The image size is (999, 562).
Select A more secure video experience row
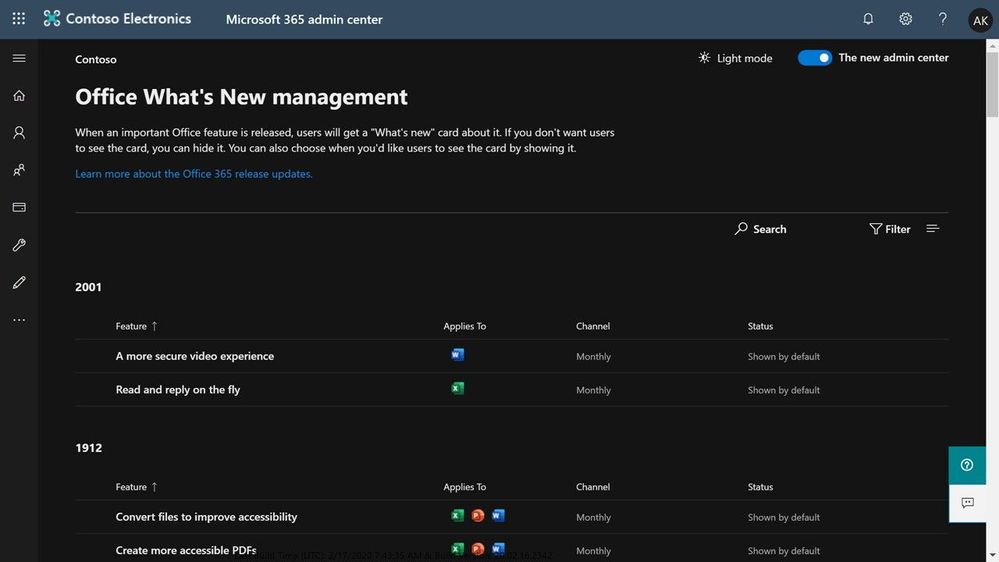512,356
